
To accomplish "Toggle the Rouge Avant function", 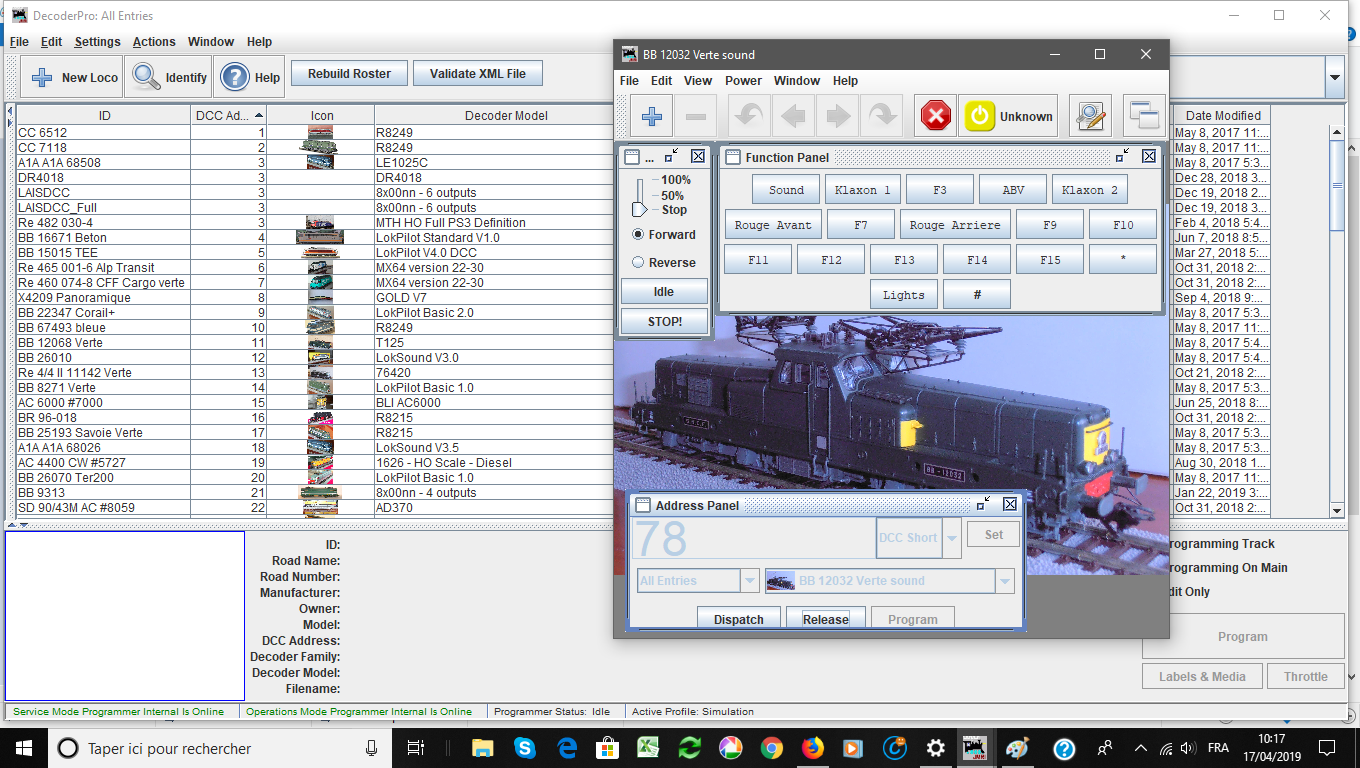I will (x=773, y=225).
